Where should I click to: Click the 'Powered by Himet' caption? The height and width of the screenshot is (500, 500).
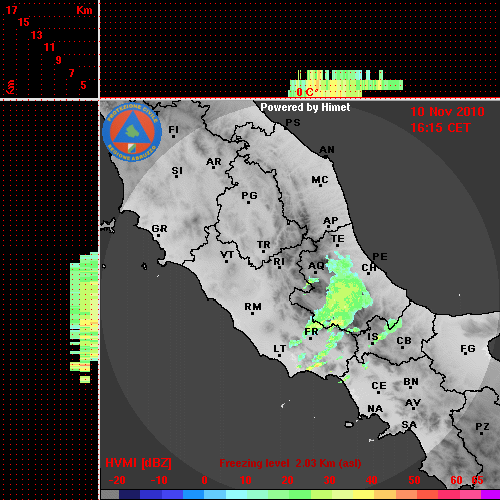pos(305,107)
